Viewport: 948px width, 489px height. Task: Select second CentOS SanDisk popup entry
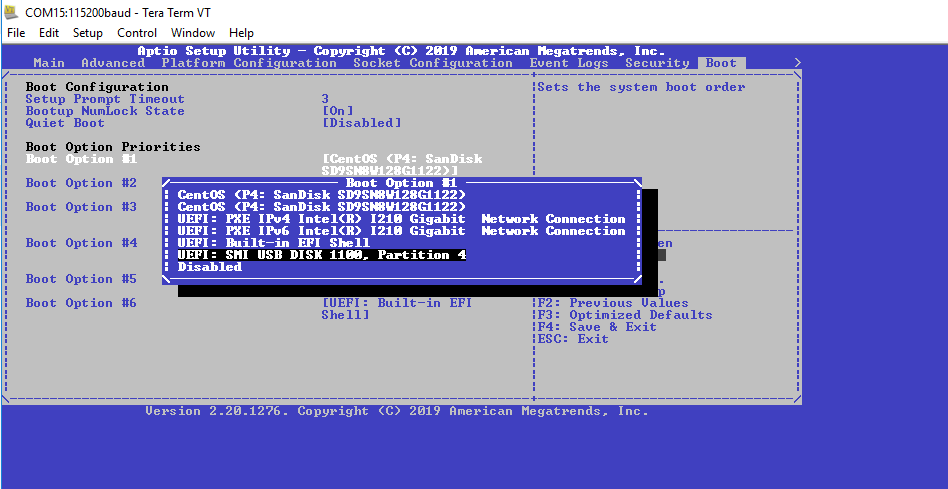tap(322, 207)
